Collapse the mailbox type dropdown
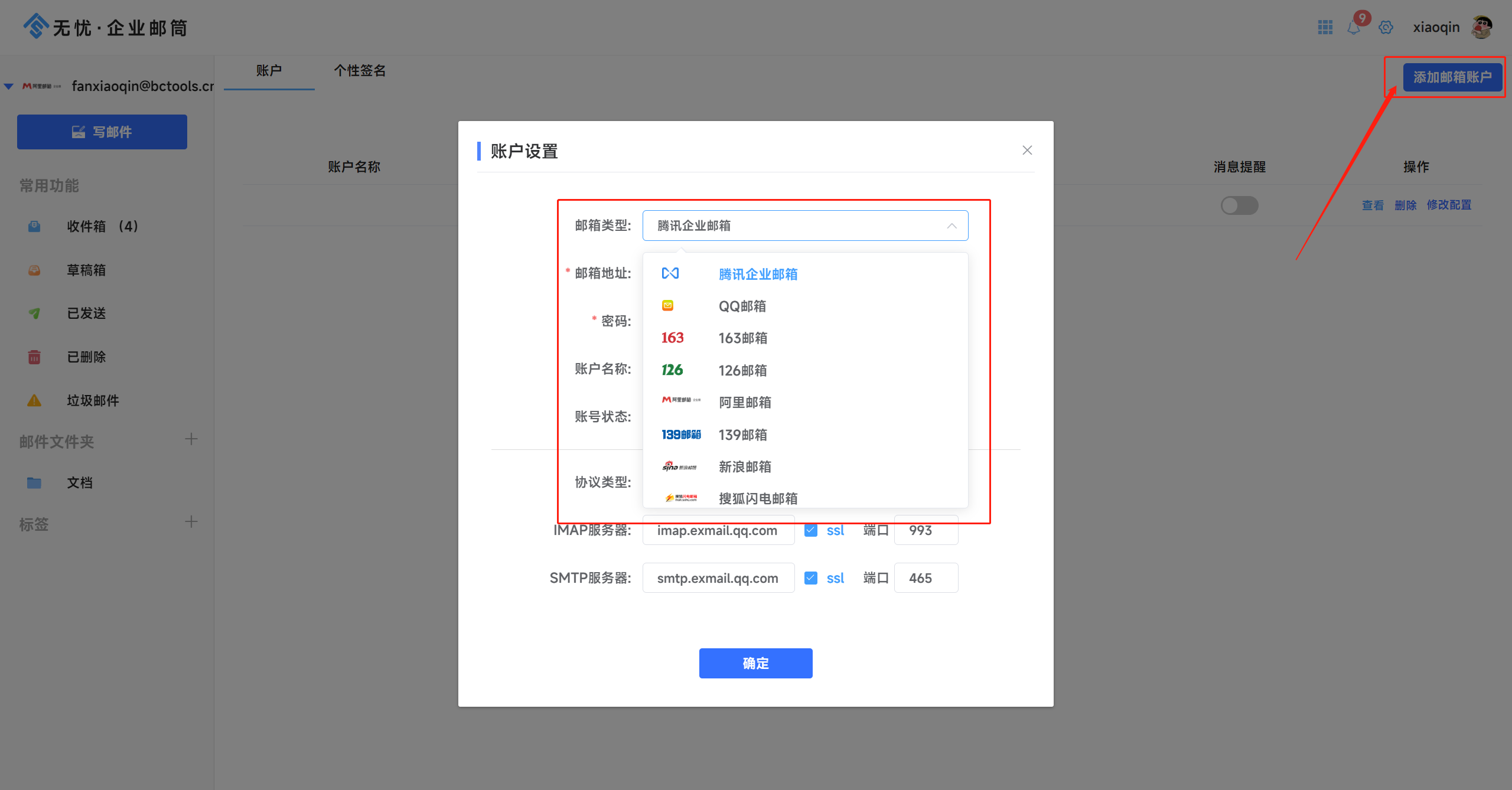This screenshot has height=790, width=1512. pos(951,226)
